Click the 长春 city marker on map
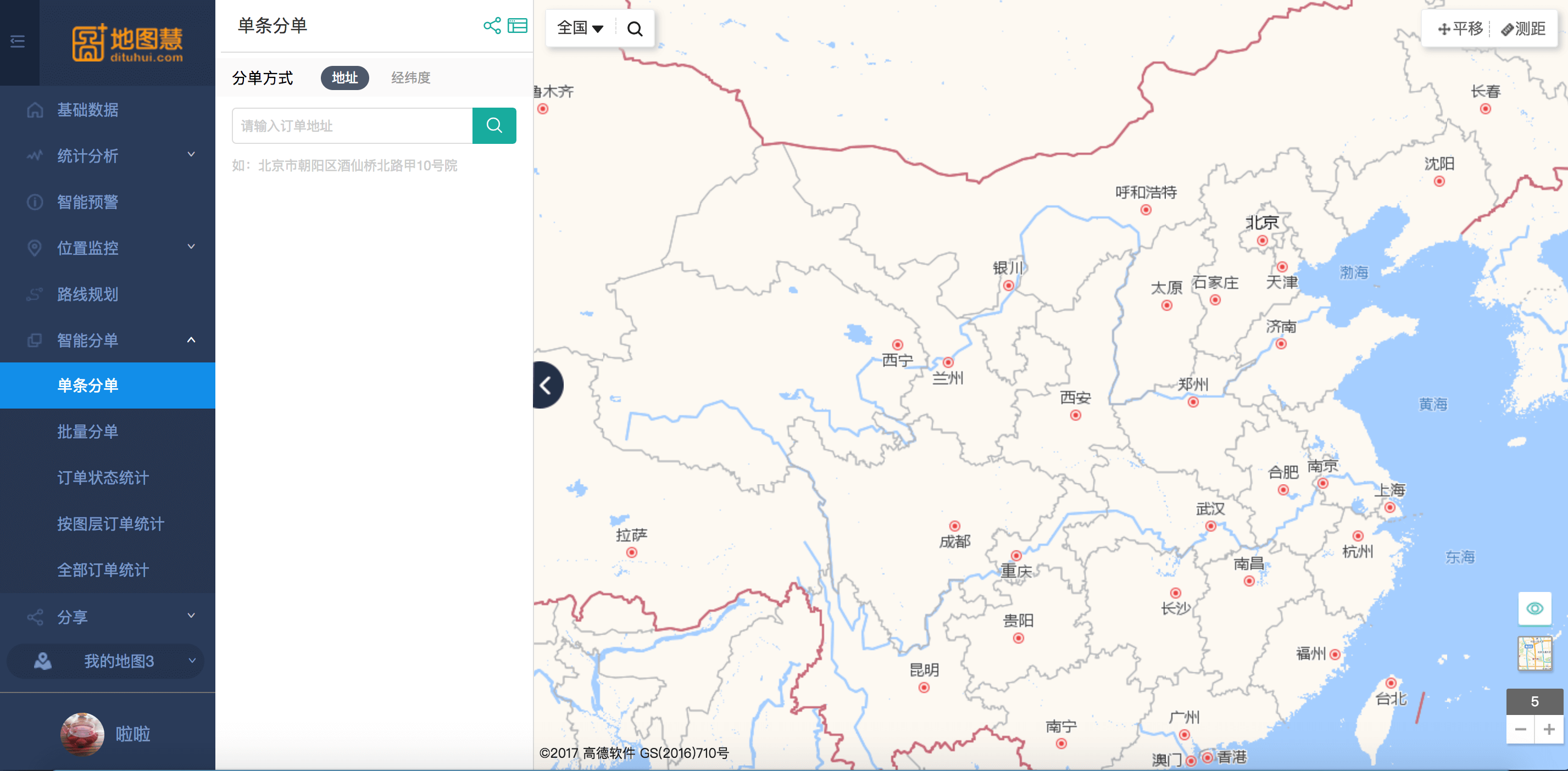The image size is (1568, 771). coord(1485,109)
